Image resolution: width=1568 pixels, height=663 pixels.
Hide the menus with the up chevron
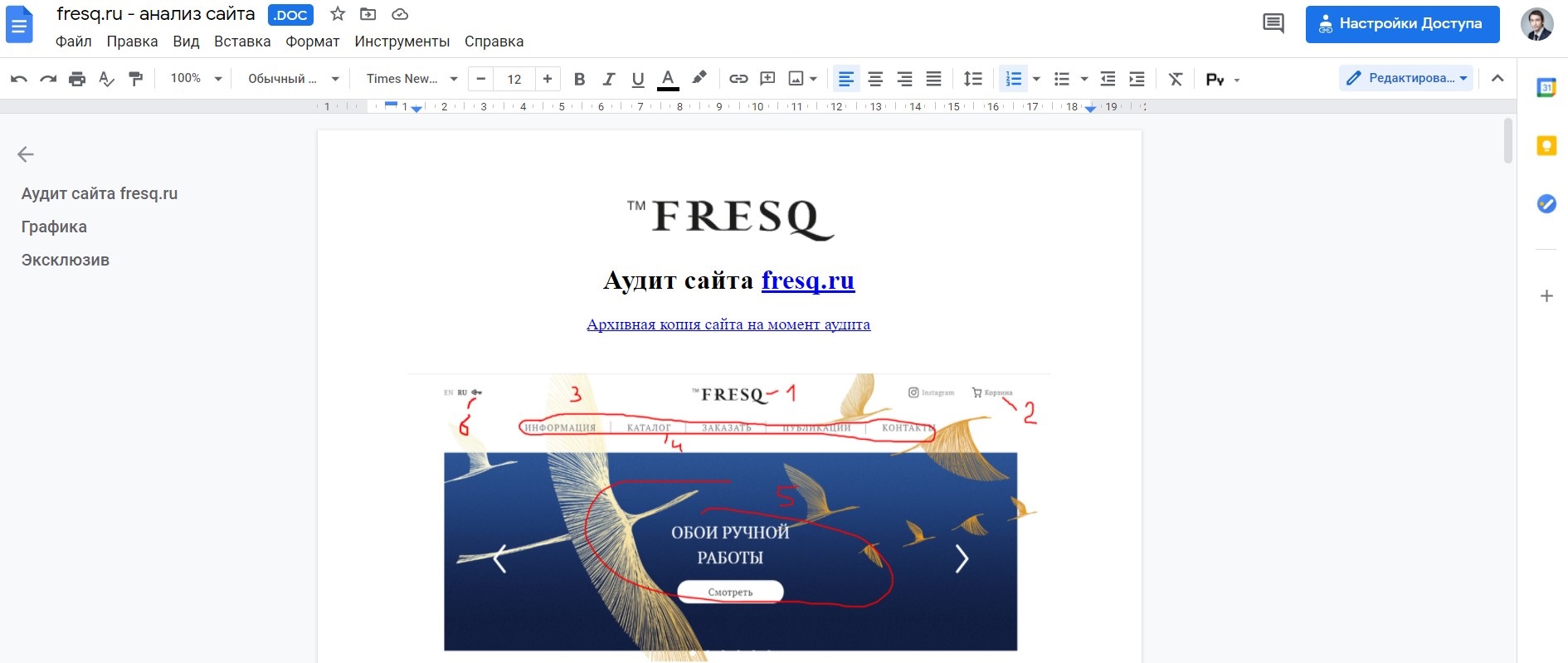[x=1497, y=78]
